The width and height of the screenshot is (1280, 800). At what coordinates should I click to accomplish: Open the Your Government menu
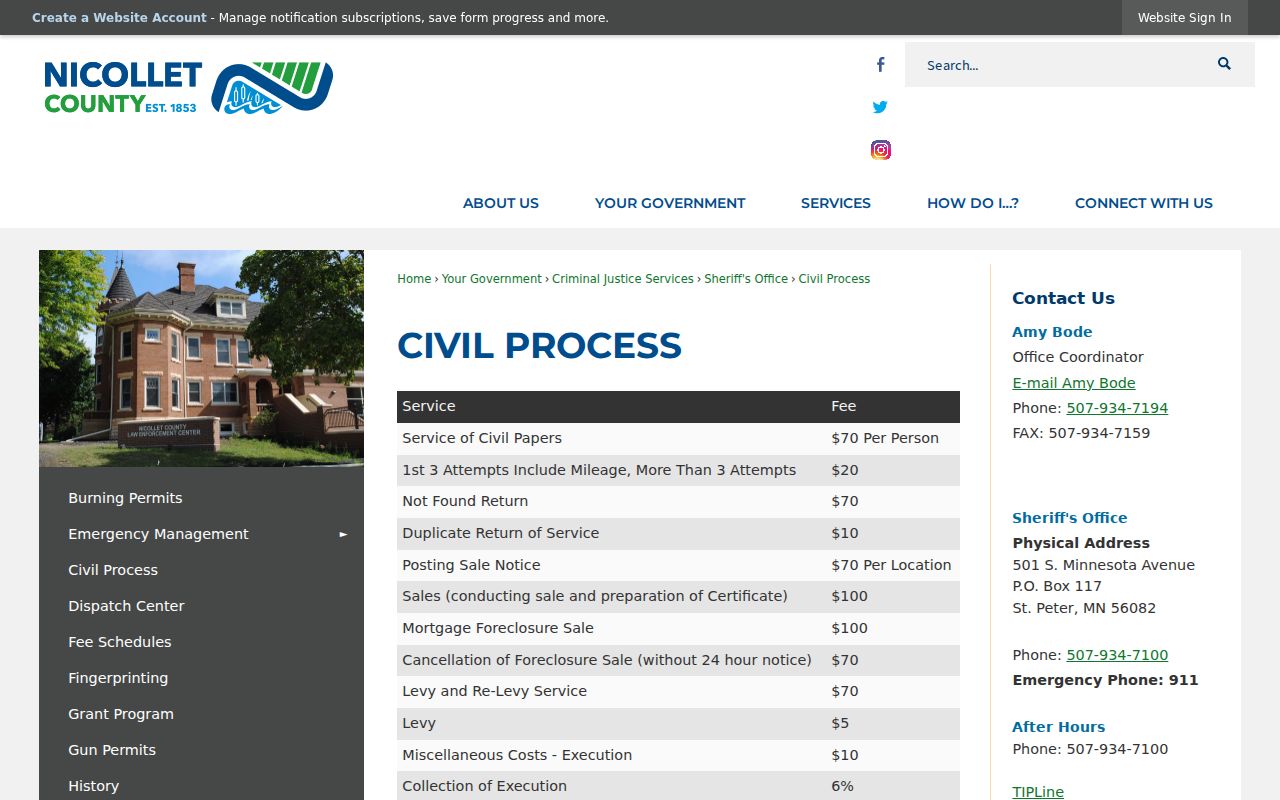pyautogui.click(x=670, y=203)
